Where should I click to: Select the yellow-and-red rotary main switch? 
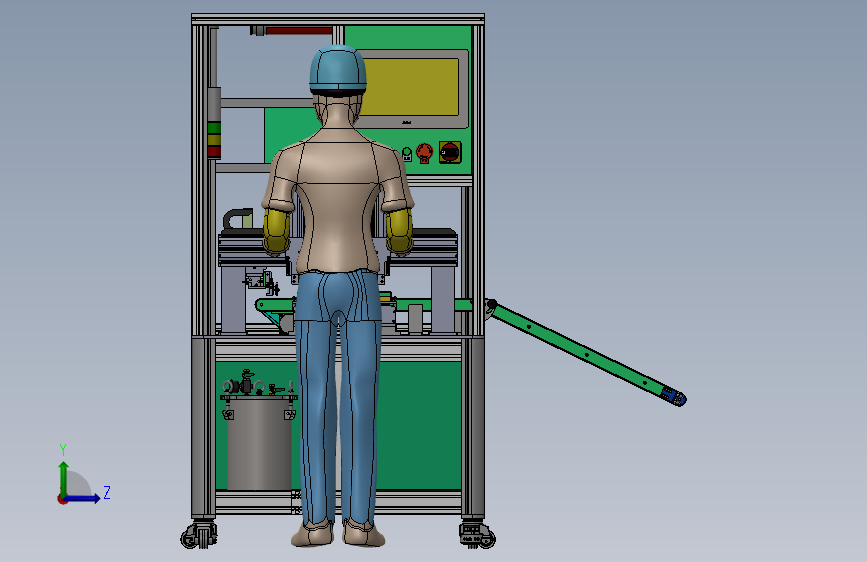click(450, 152)
